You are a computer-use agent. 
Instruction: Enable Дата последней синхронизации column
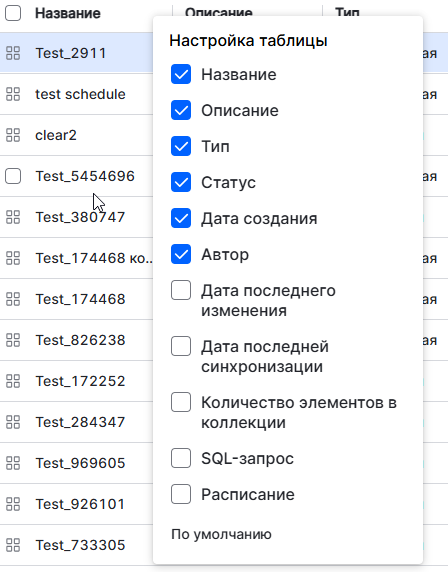pyautogui.click(x=181, y=346)
